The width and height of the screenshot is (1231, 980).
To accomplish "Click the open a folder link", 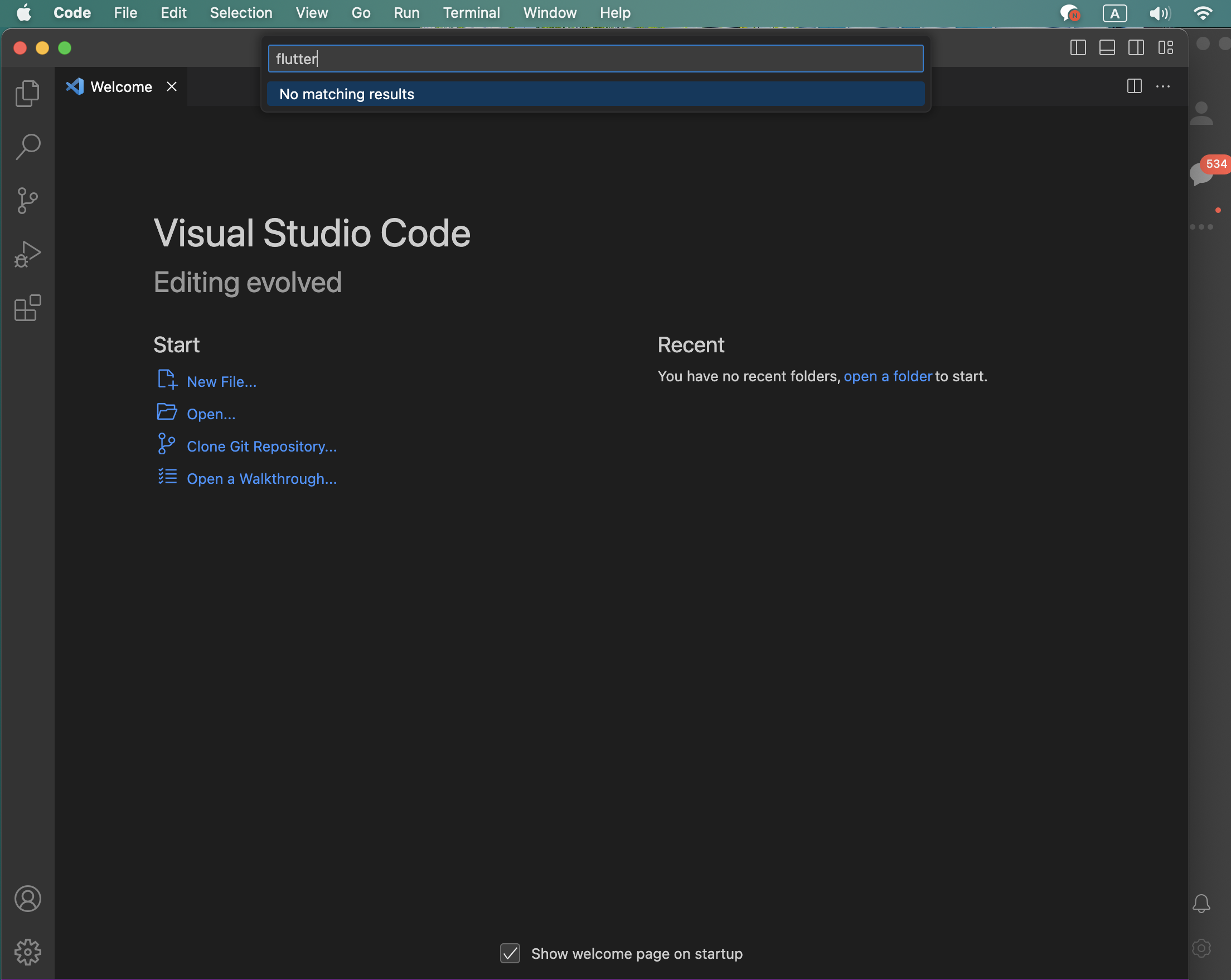I will point(887,376).
